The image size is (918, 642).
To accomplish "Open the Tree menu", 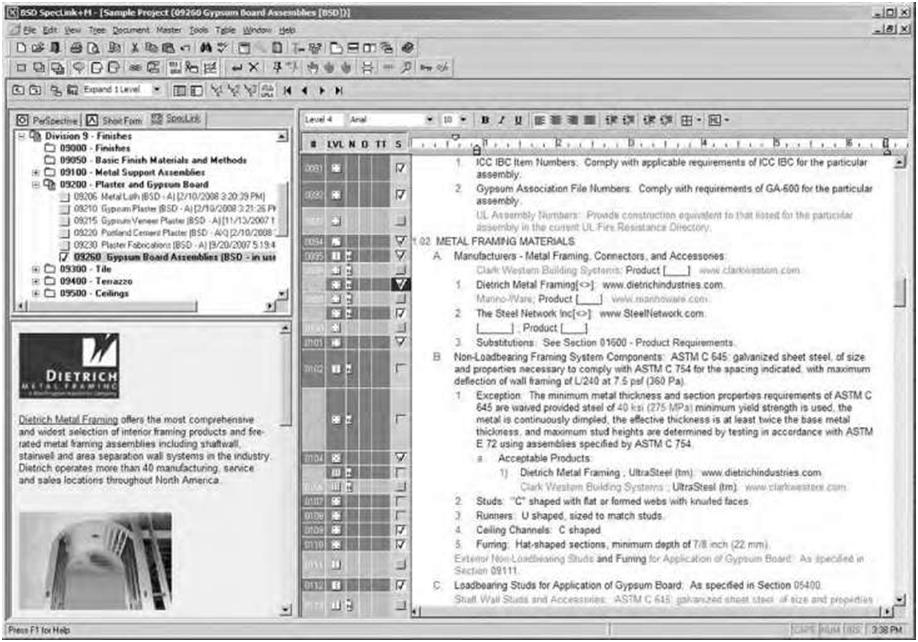I will (97, 30).
